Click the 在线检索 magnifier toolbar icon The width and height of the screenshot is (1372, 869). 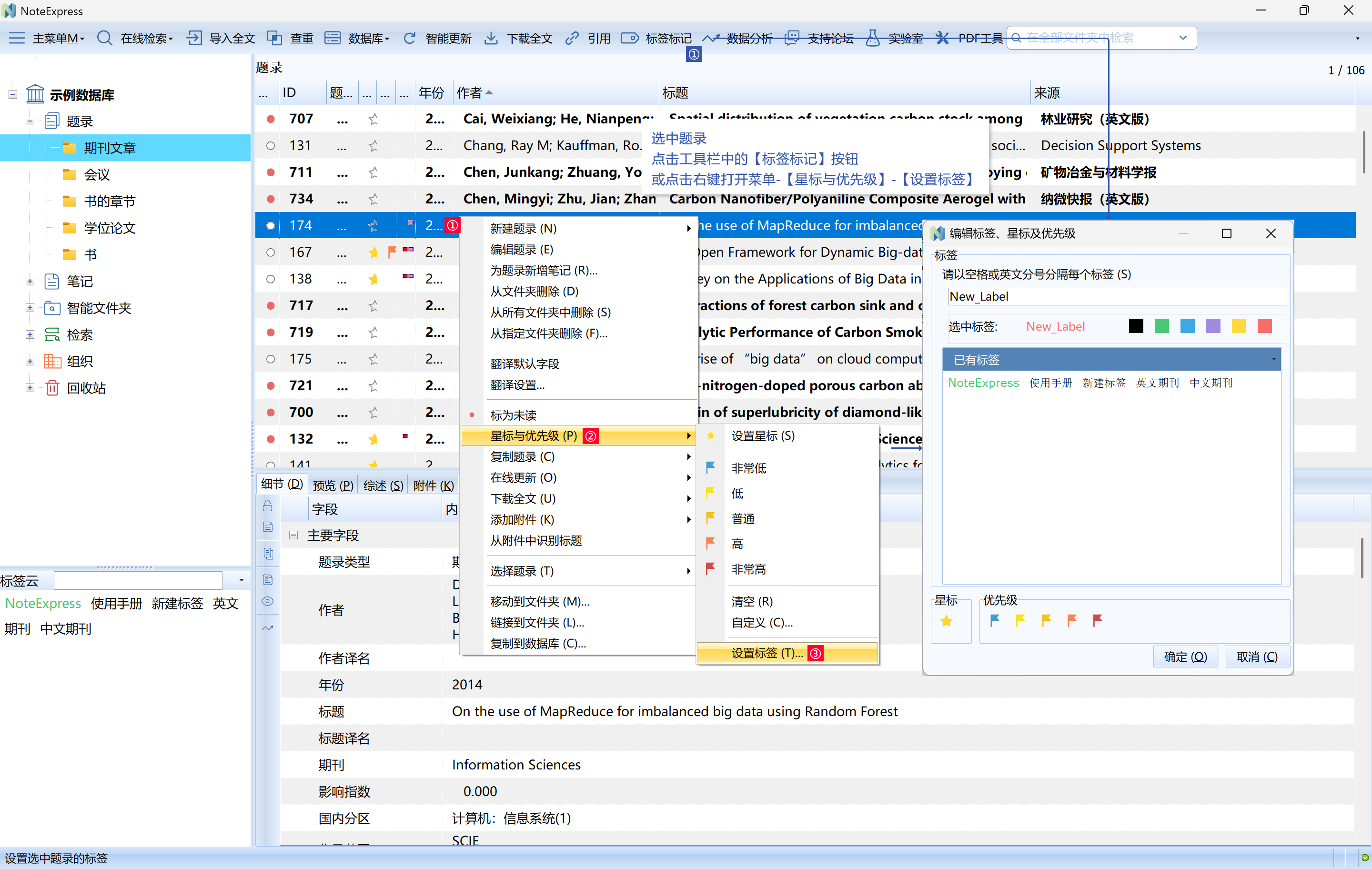coord(104,38)
